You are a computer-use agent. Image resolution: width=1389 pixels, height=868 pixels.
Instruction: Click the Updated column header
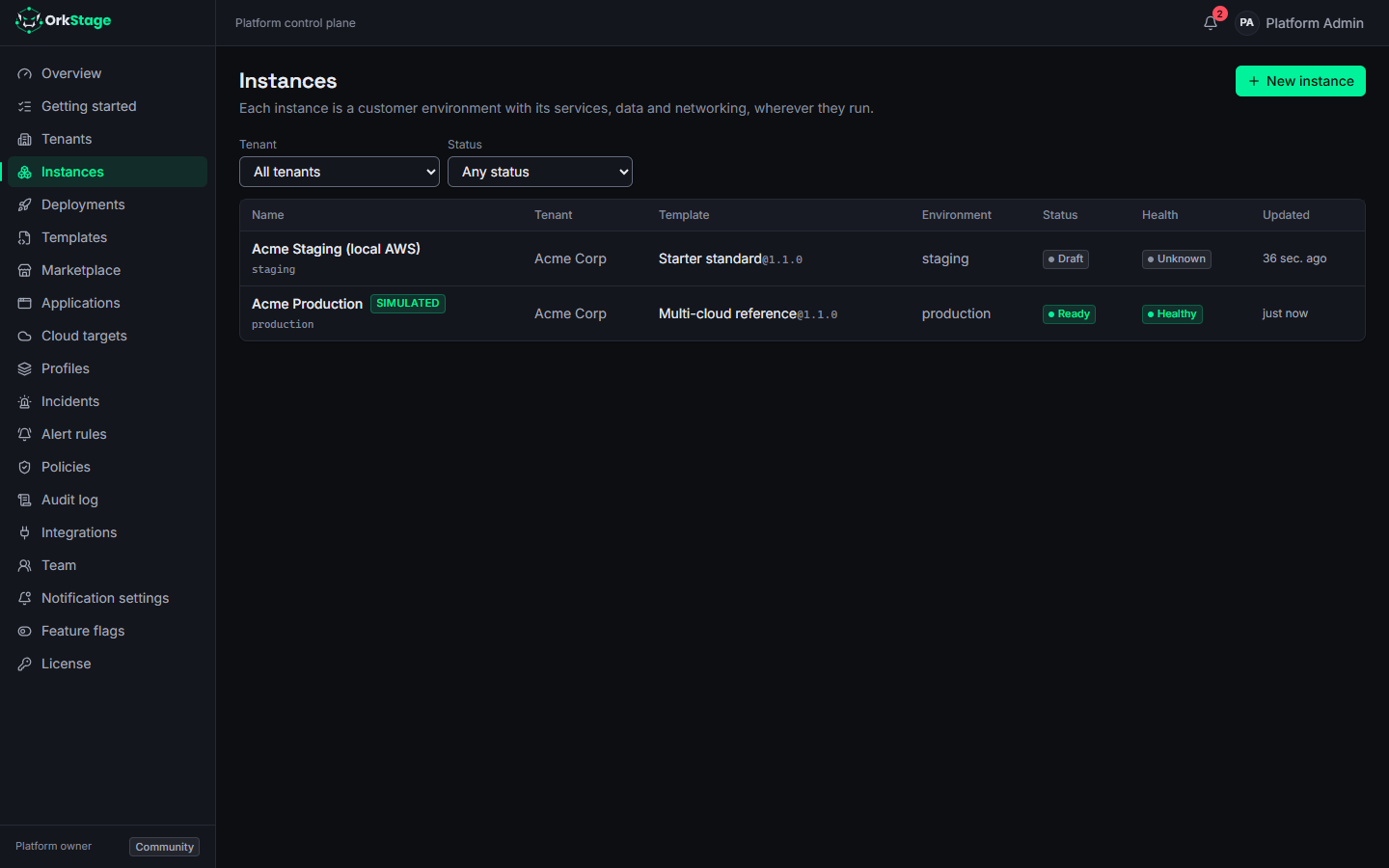1286,215
